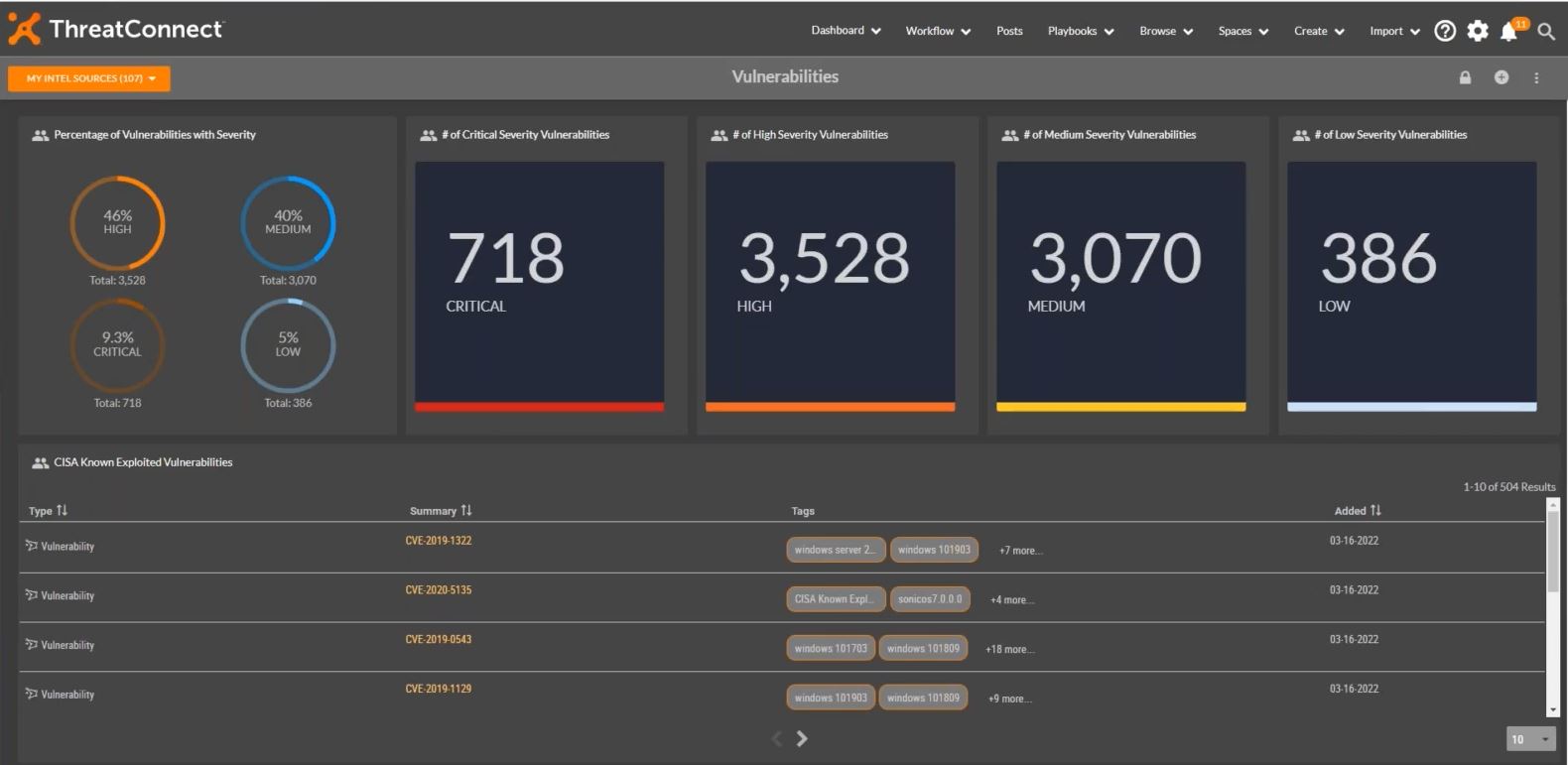This screenshot has height=765, width=1568.
Task: Open the search magnifier icon
Action: (x=1546, y=32)
